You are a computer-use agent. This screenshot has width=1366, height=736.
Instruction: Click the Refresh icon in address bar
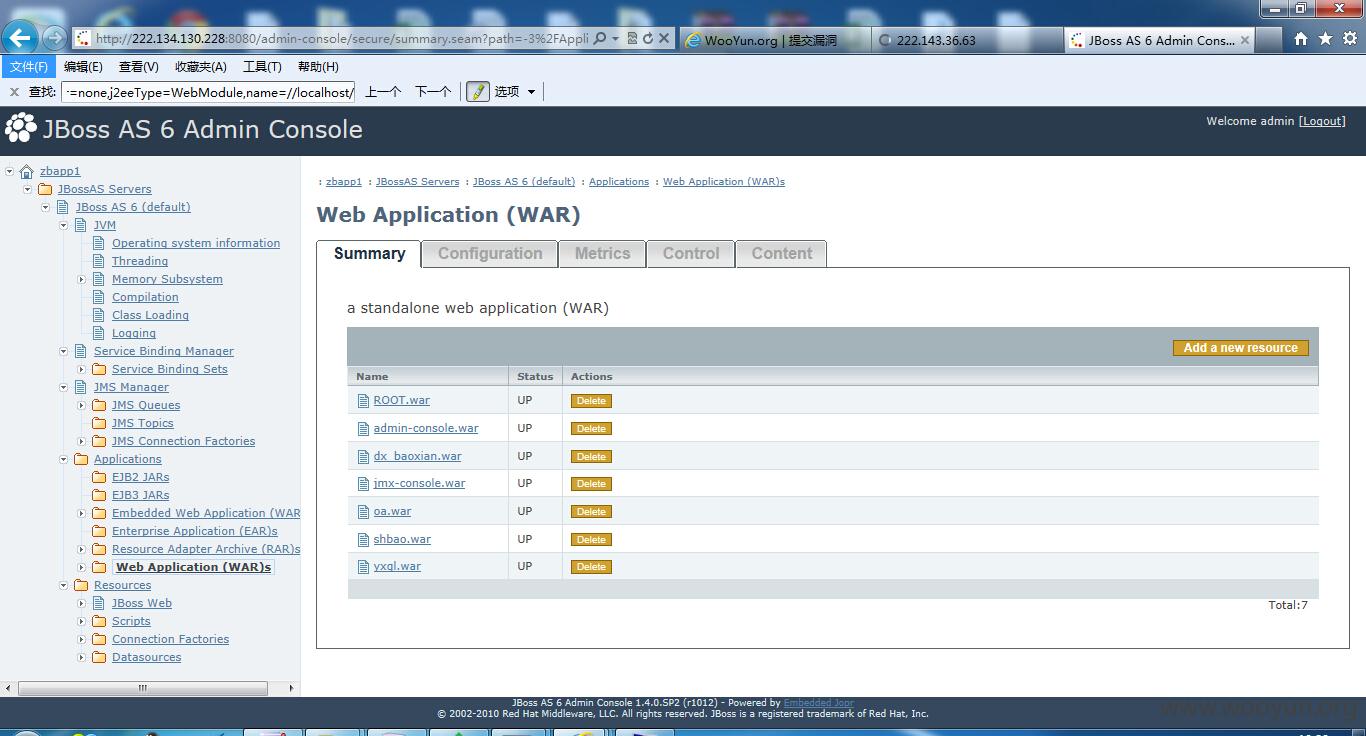point(647,39)
